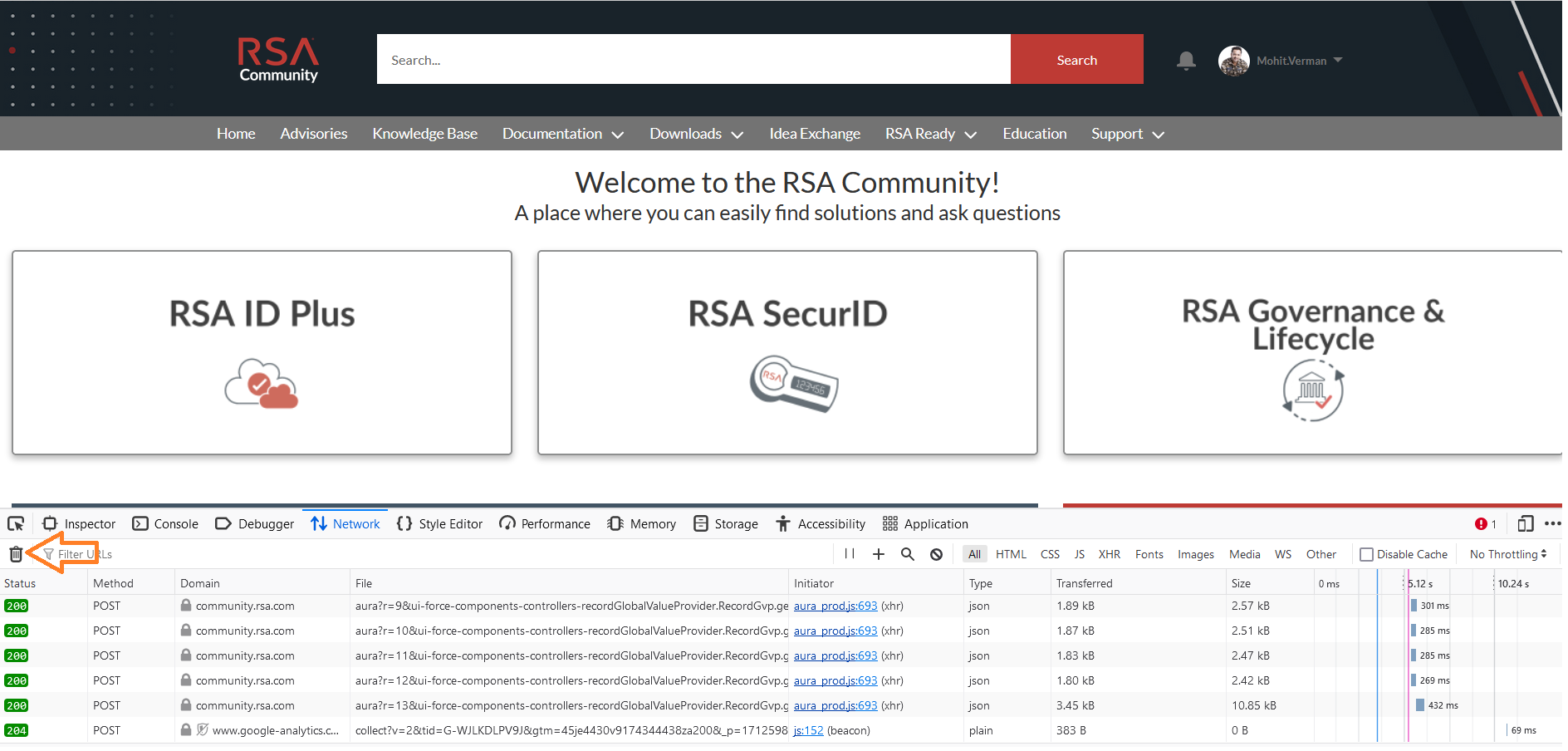Screen dimensions: 1568x751
Task: Pause network recording with the pause icon
Action: (849, 554)
